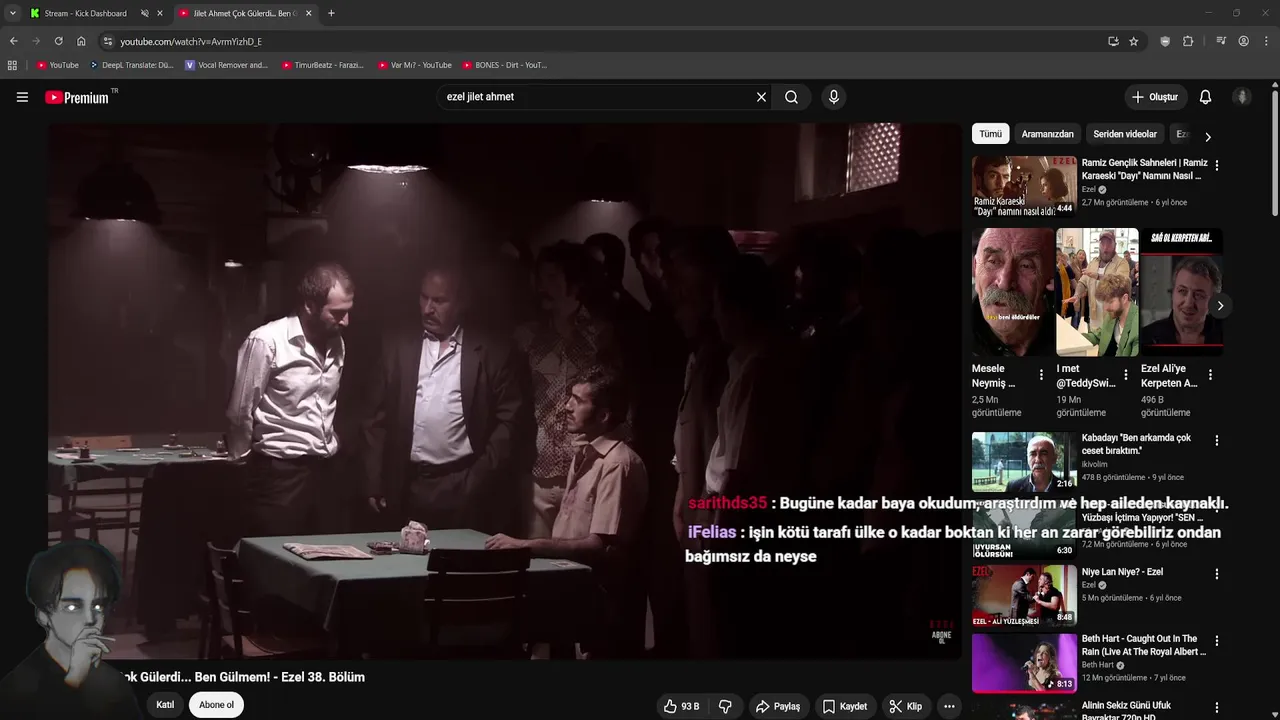
Task: View site information icon in address bar
Action: pyautogui.click(x=108, y=41)
